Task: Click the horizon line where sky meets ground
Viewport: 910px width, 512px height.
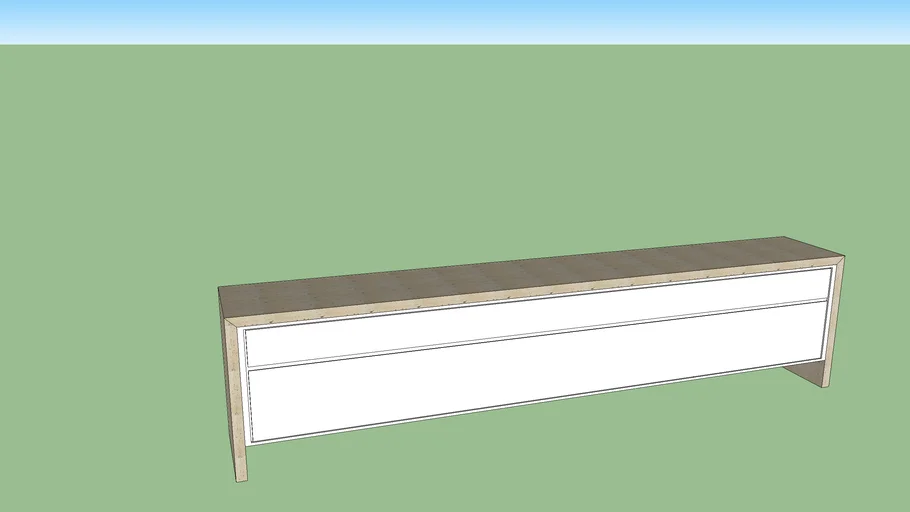Action: [455, 45]
